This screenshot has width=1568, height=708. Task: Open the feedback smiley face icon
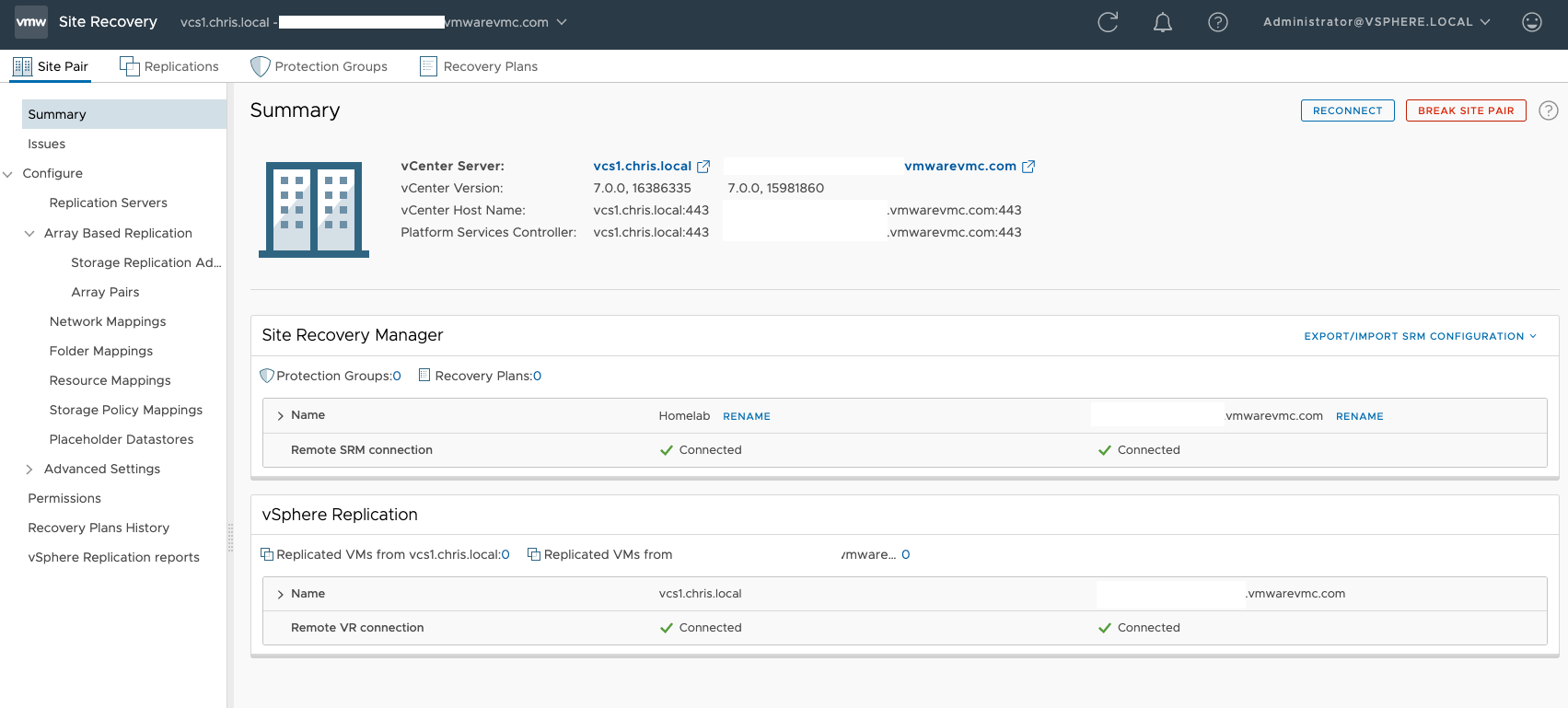tap(1532, 22)
